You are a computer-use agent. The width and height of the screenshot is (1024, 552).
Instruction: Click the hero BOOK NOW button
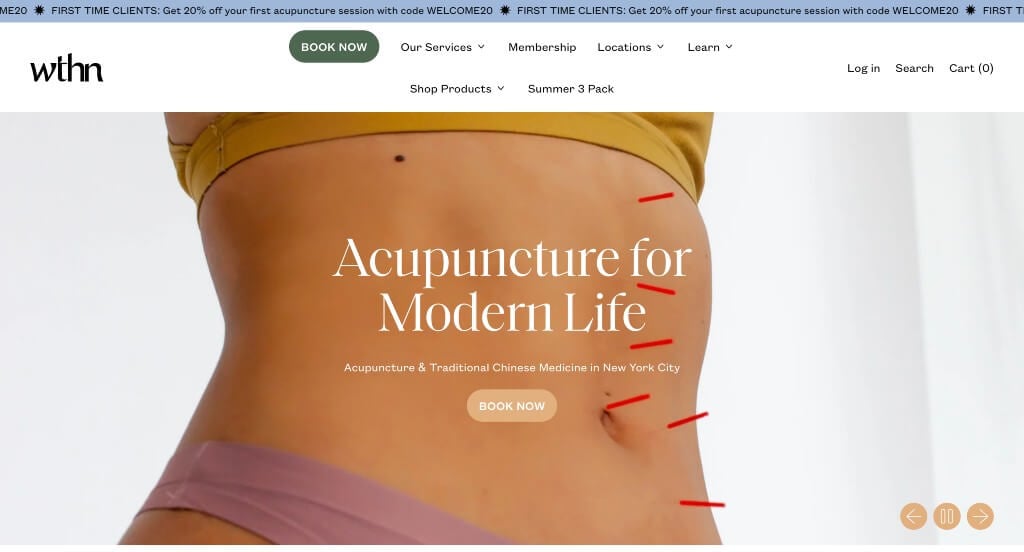pos(512,406)
